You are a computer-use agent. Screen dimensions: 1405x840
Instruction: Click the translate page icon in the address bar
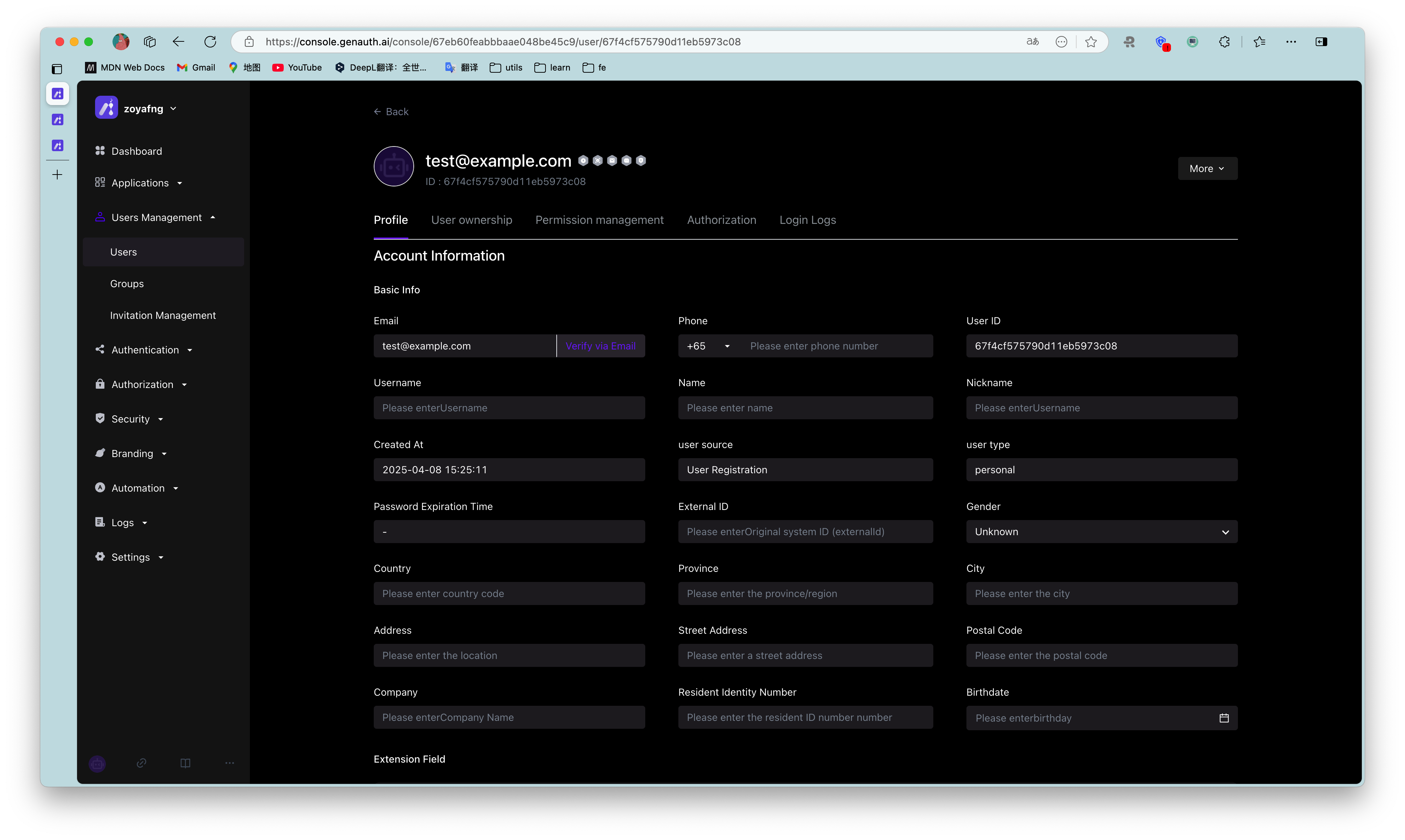[x=1032, y=41]
